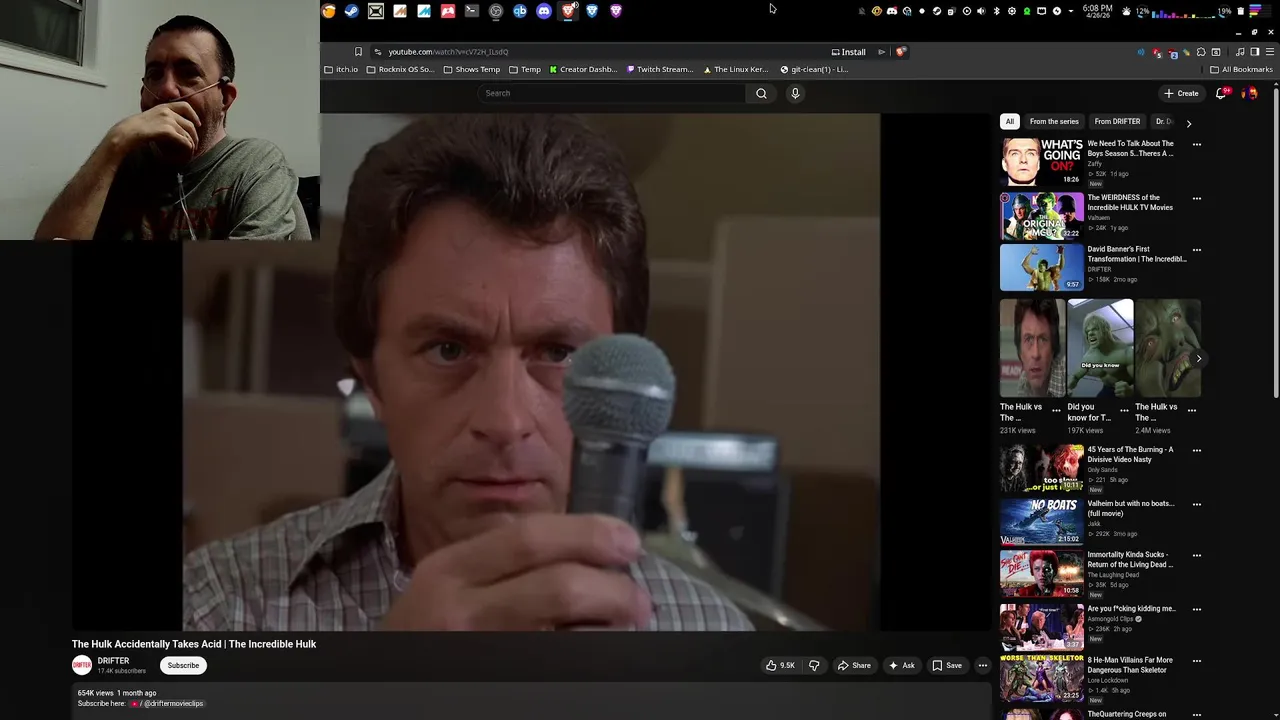Open options for 8 He-Man Villains video
This screenshot has height=720, width=1280.
click(x=1196, y=661)
